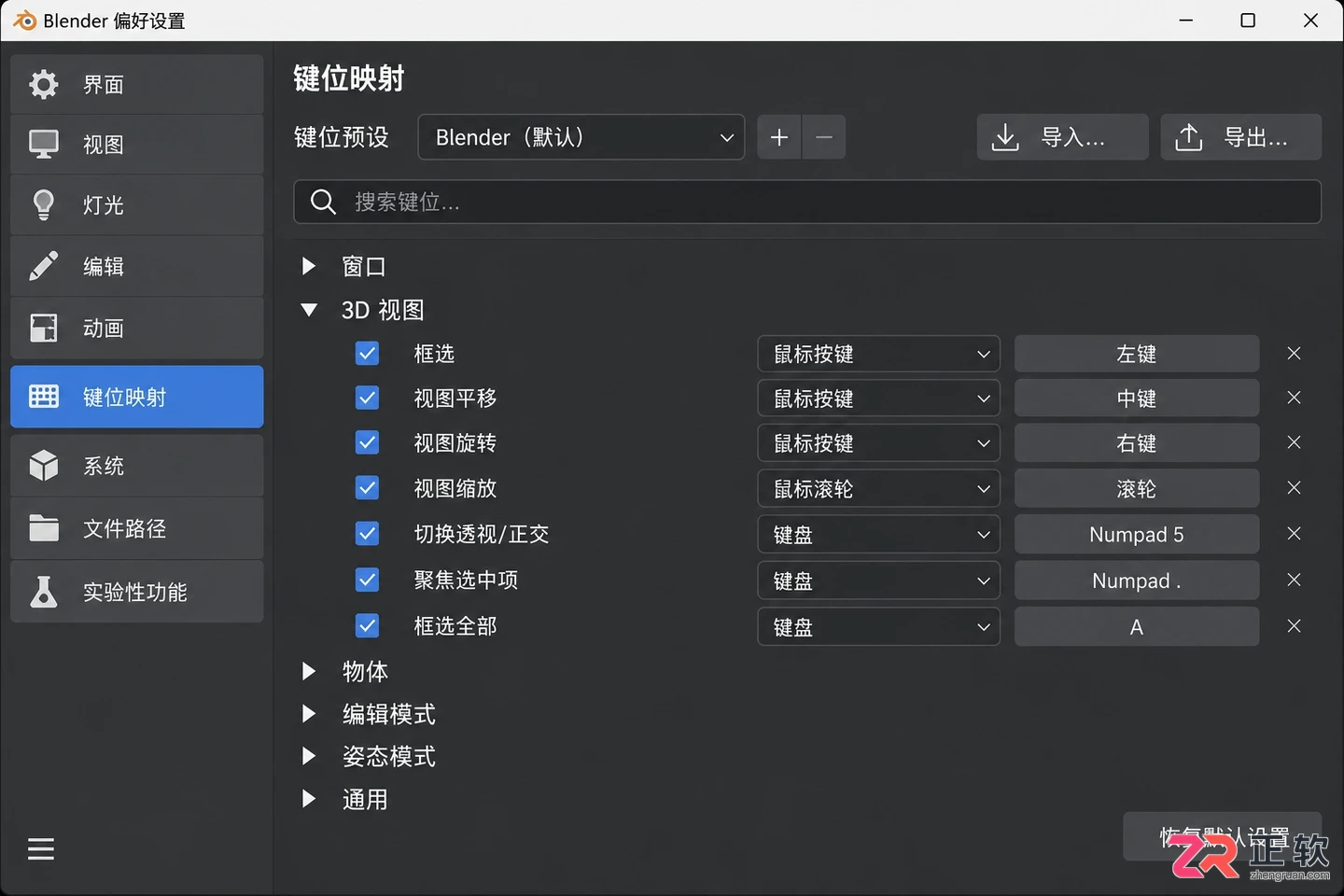This screenshot has height=896, width=1344.
Task: Expand the 通用 keymap category
Action: pos(309,799)
